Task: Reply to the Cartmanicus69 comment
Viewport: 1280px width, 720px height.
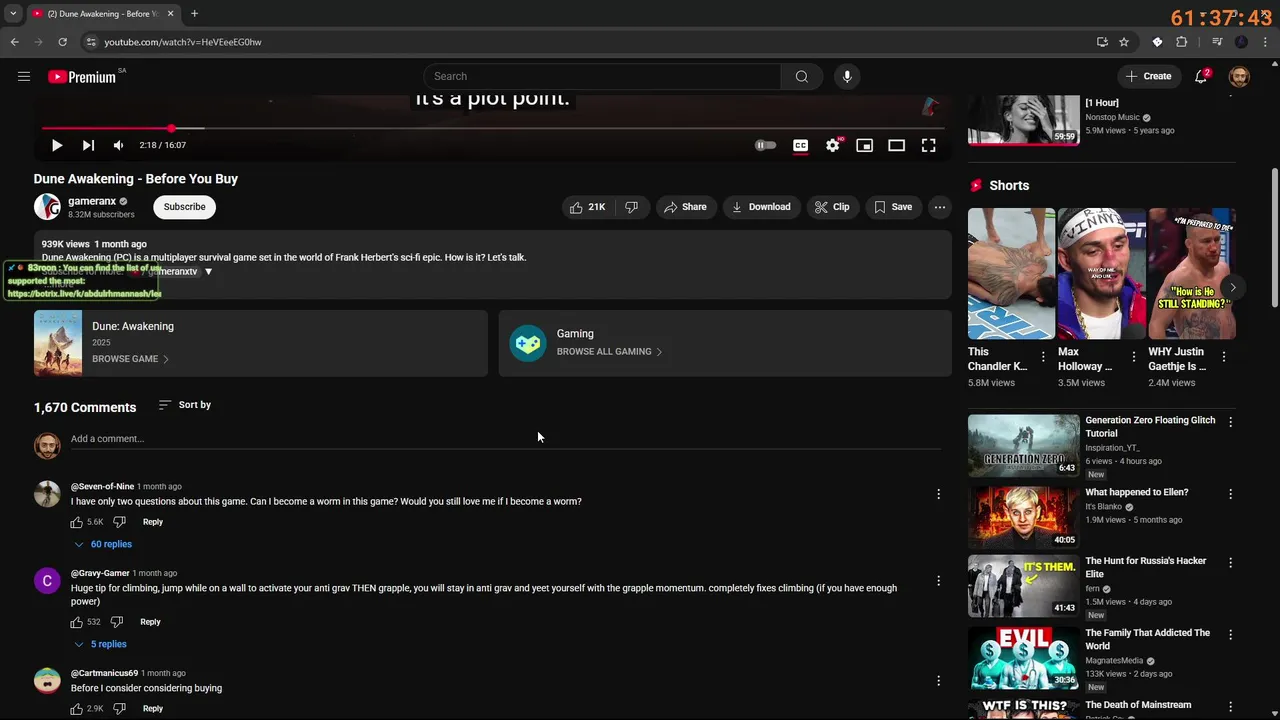Action: click(152, 709)
